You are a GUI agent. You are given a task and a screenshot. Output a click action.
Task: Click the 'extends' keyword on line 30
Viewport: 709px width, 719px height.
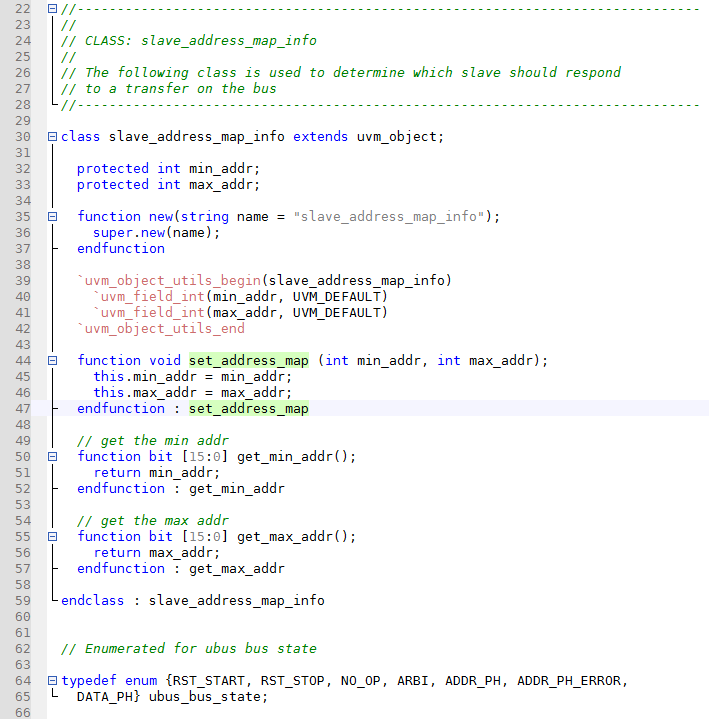point(320,137)
